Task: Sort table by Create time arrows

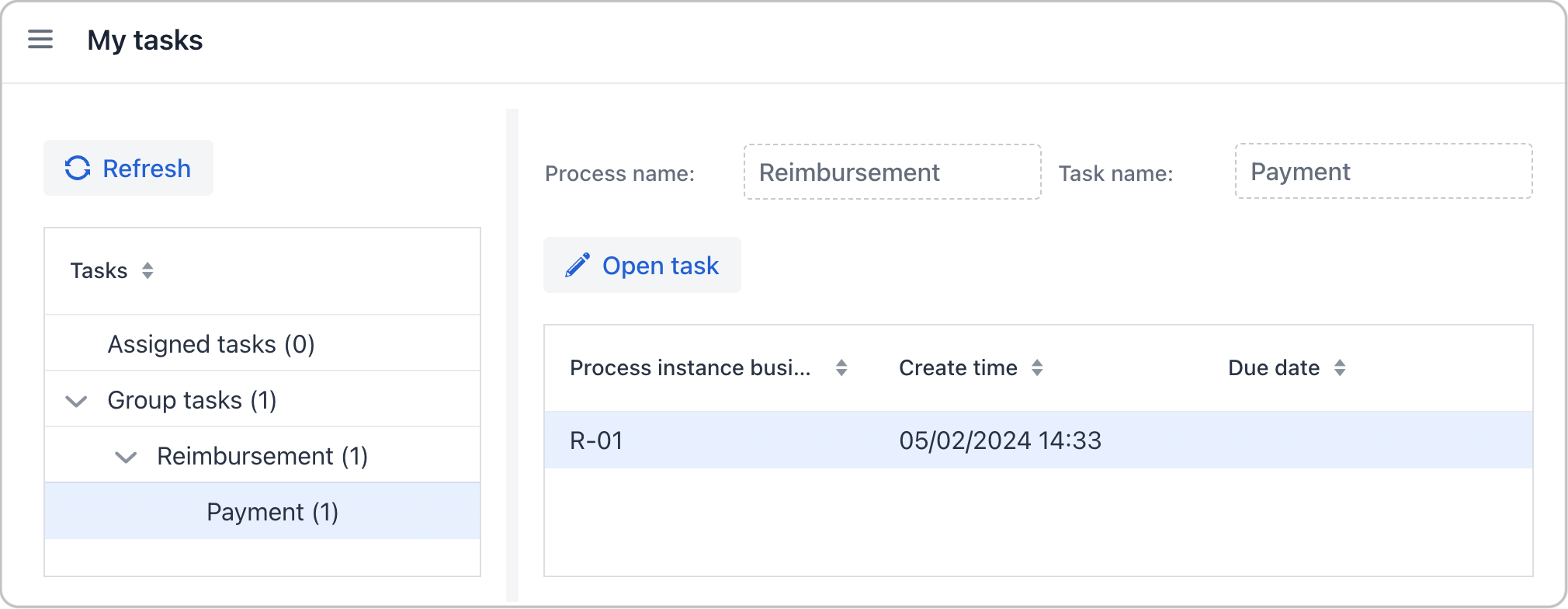Action: tap(1037, 368)
